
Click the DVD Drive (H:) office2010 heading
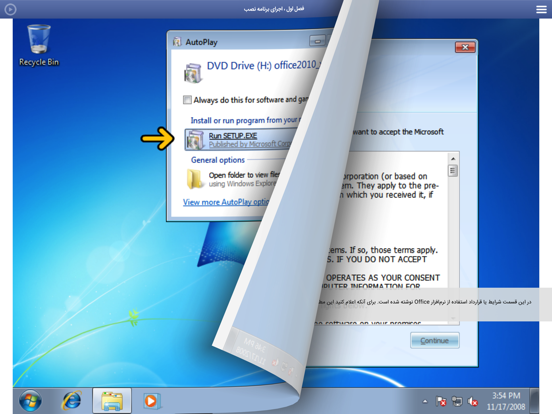(x=264, y=65)
